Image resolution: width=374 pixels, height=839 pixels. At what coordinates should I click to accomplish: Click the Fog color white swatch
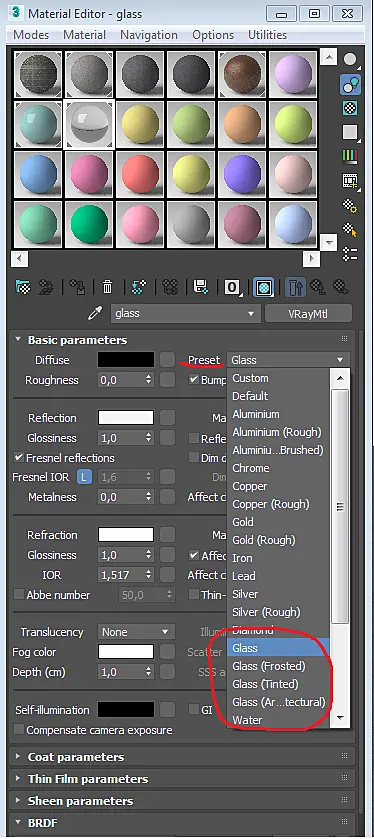(126, 652)
